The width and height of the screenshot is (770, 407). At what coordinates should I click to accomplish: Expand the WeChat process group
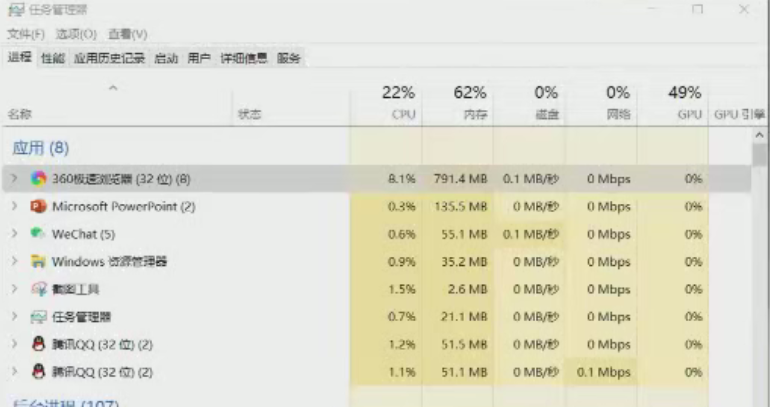pyautogui.click(x=14, y=234)
